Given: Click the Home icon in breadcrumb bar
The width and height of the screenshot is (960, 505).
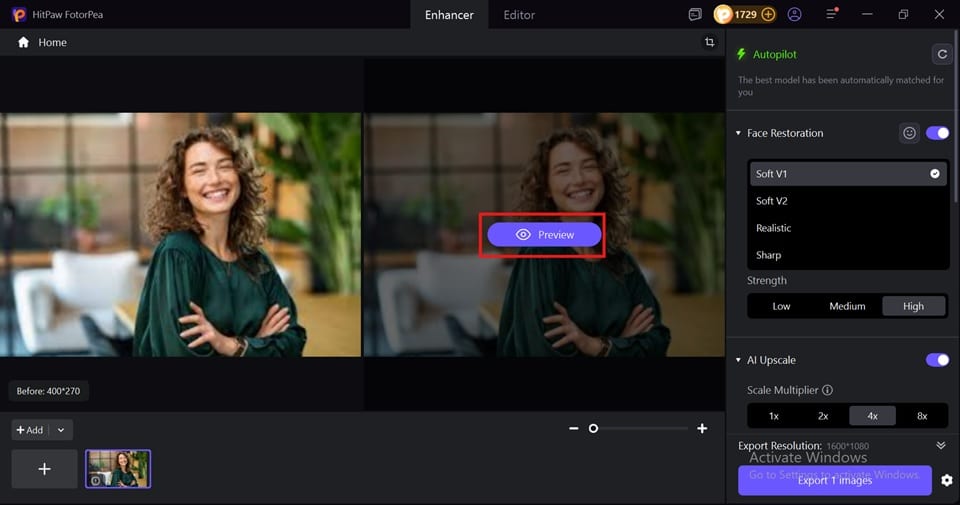Looking at the screenshot, I should point(23,42).
